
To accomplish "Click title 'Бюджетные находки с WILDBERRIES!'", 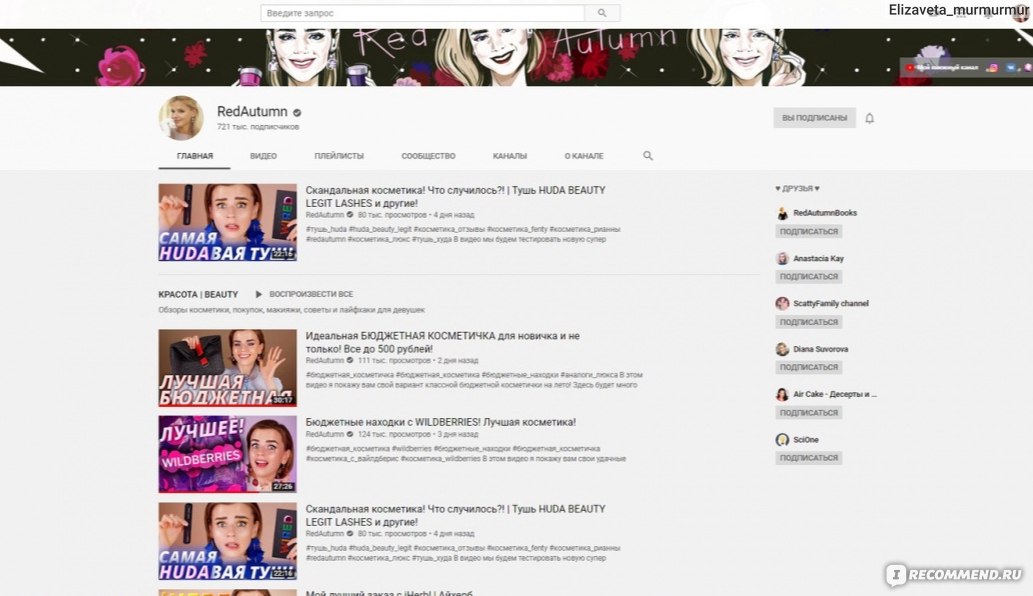I will pyautogui.click(x=441, y=422).
